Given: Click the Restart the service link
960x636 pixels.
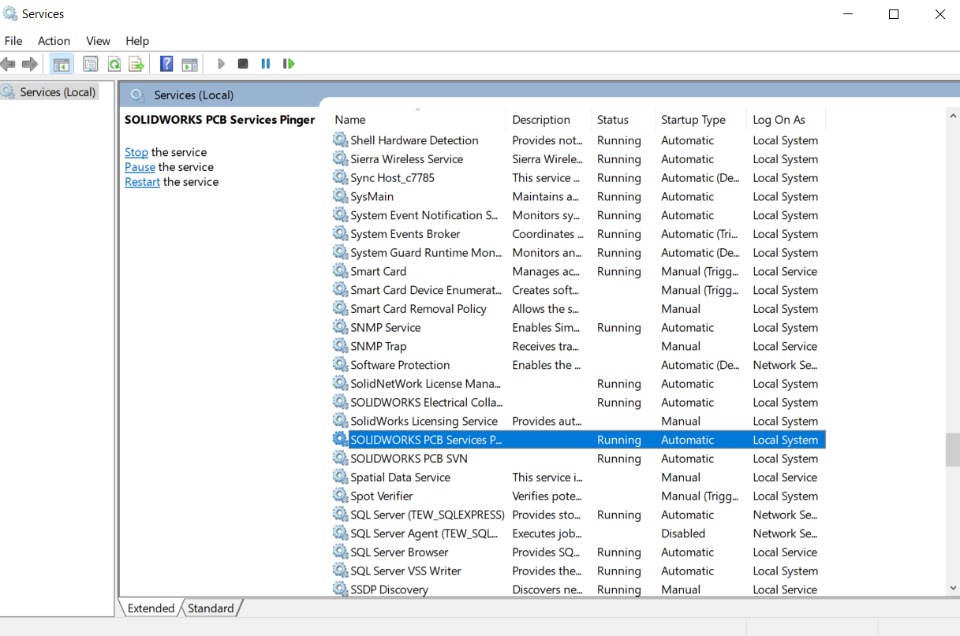Looking at the screenshot, I should click(x=142, y=182).
